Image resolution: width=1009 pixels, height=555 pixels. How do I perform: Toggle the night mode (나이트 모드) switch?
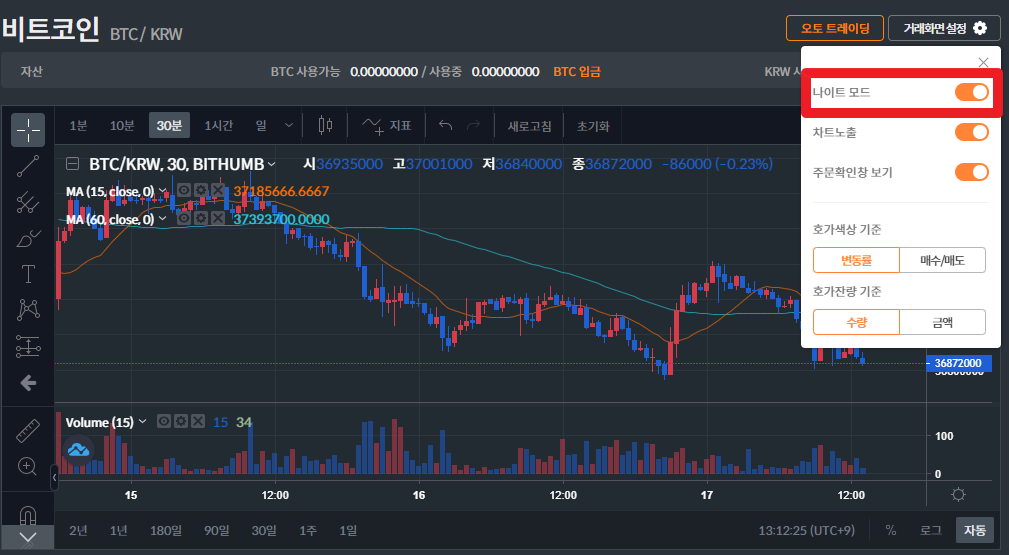[971, 92]
